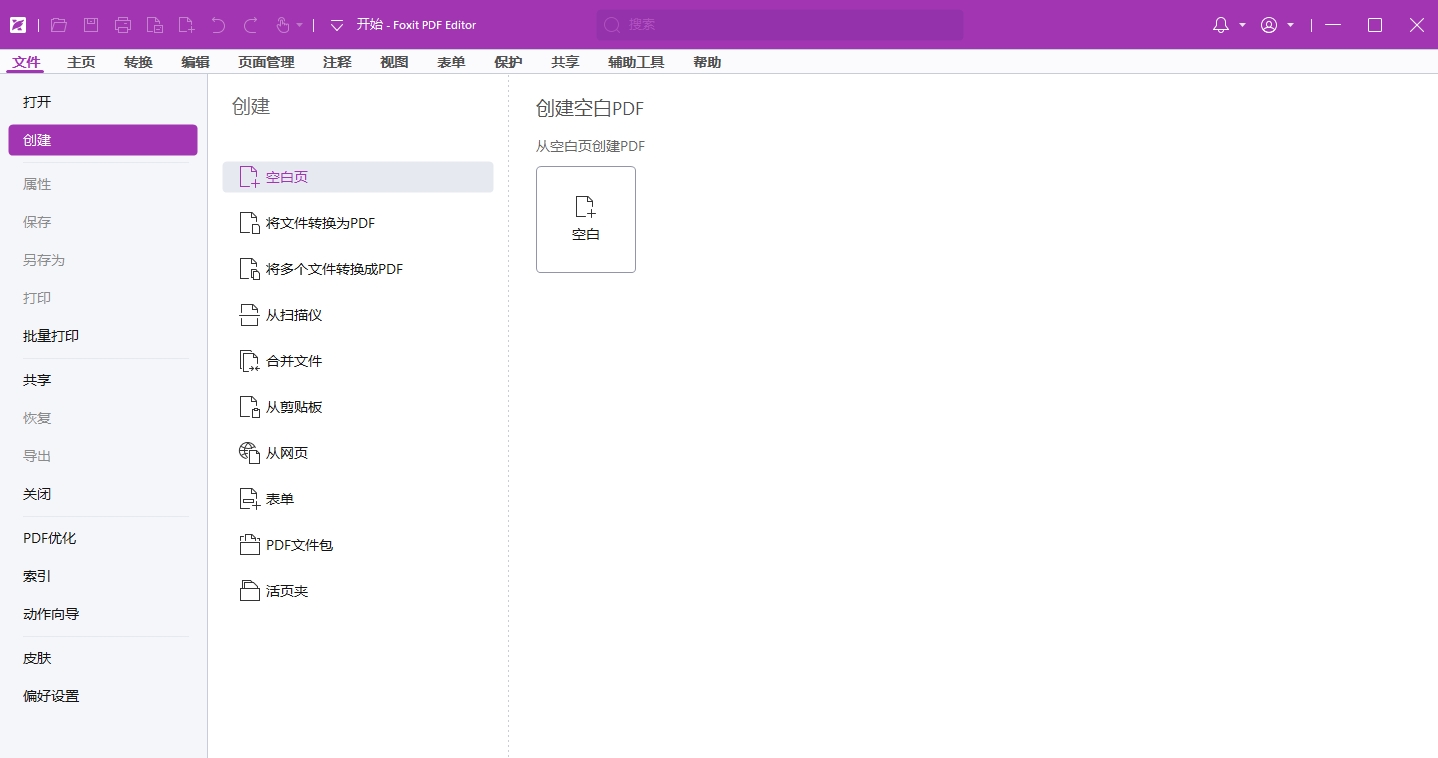Click the form icon beside 表单 in create list
Image resolution: width=1438 pixels, height=758 pixels.
pos(249,499)
